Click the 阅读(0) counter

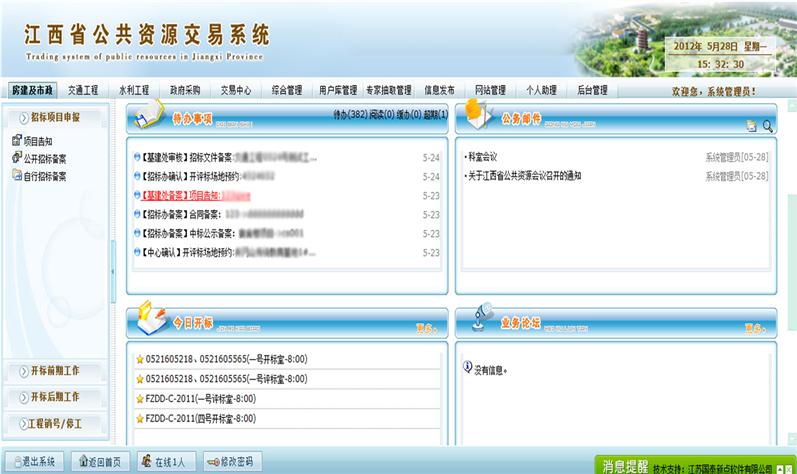tap(382, 115)
